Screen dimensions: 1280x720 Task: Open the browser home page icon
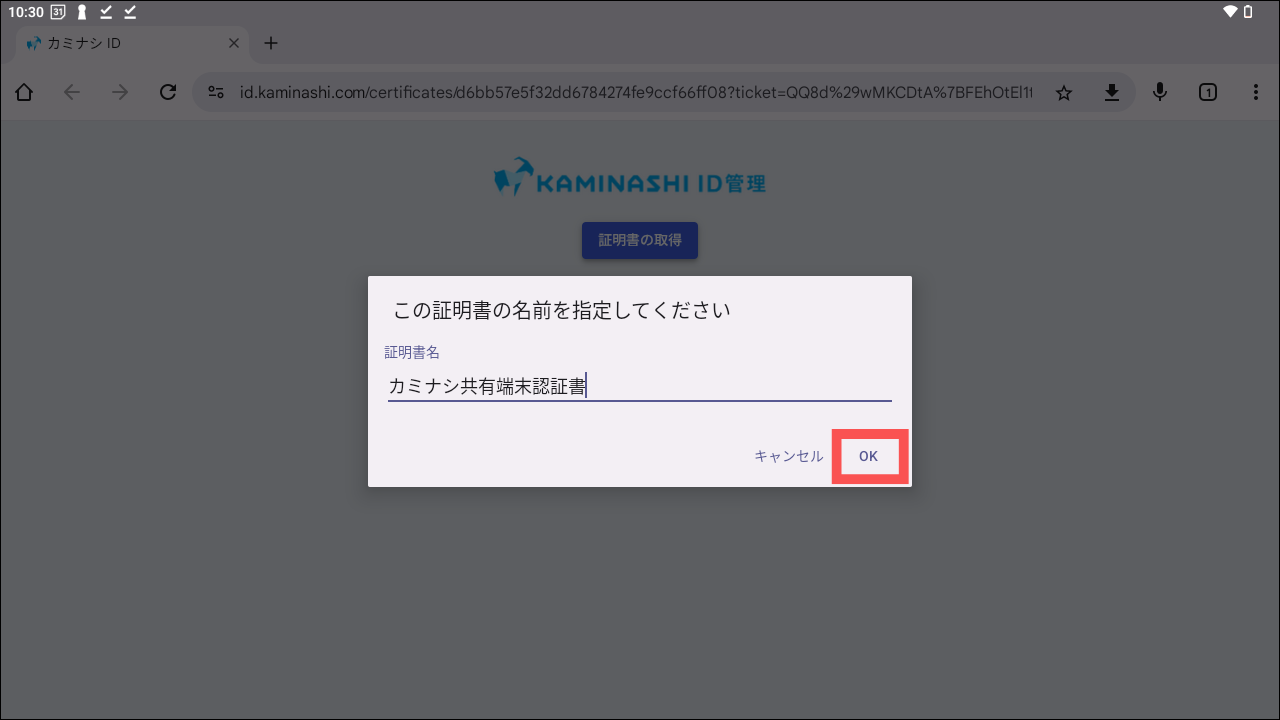point(24,92)
